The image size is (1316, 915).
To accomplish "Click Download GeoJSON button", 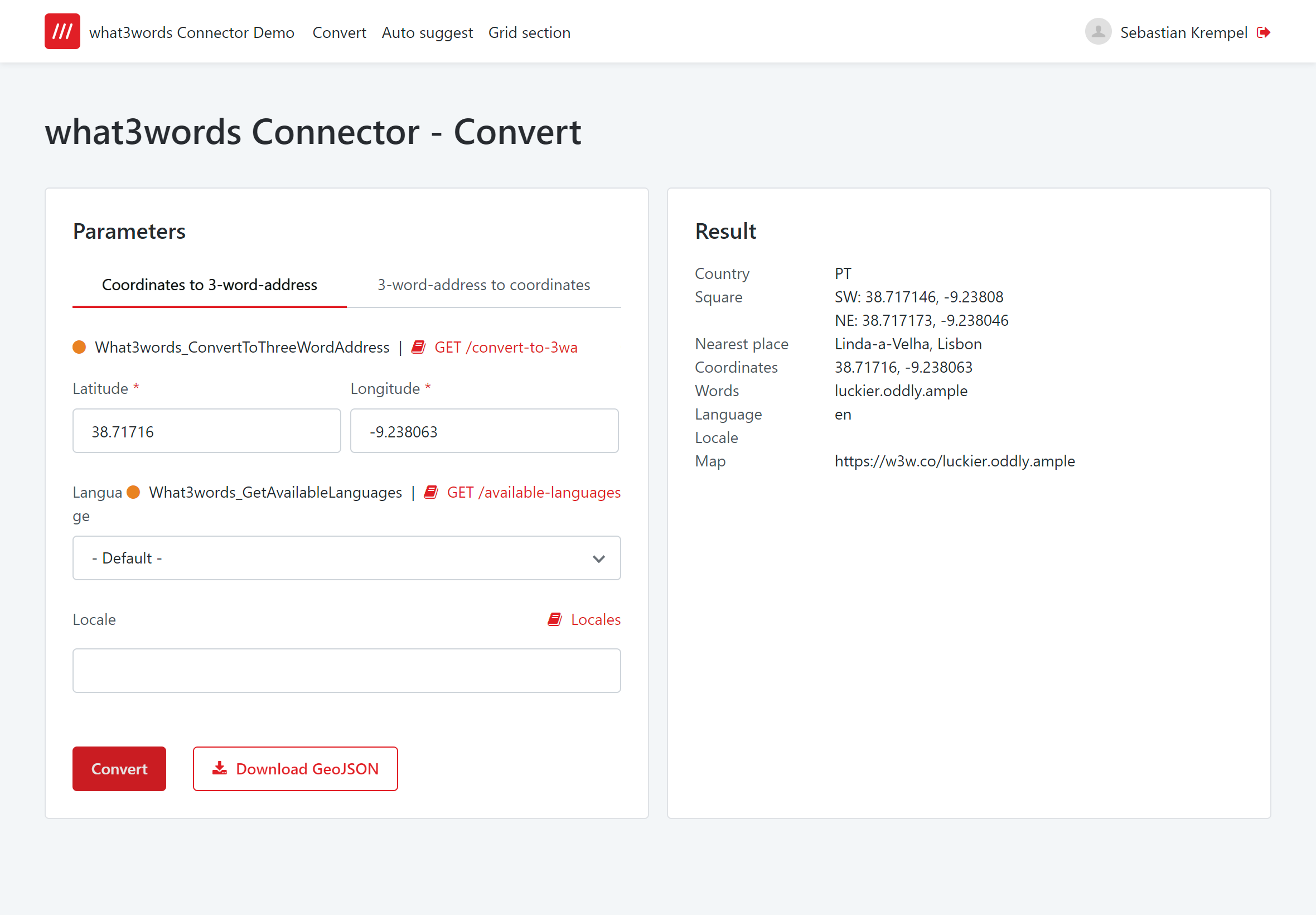I will [295, 769].
